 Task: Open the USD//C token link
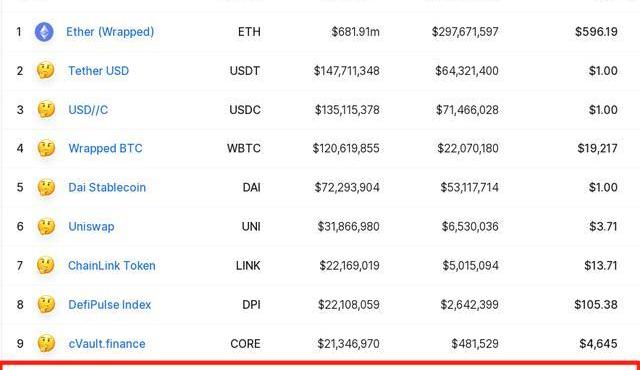88,110
